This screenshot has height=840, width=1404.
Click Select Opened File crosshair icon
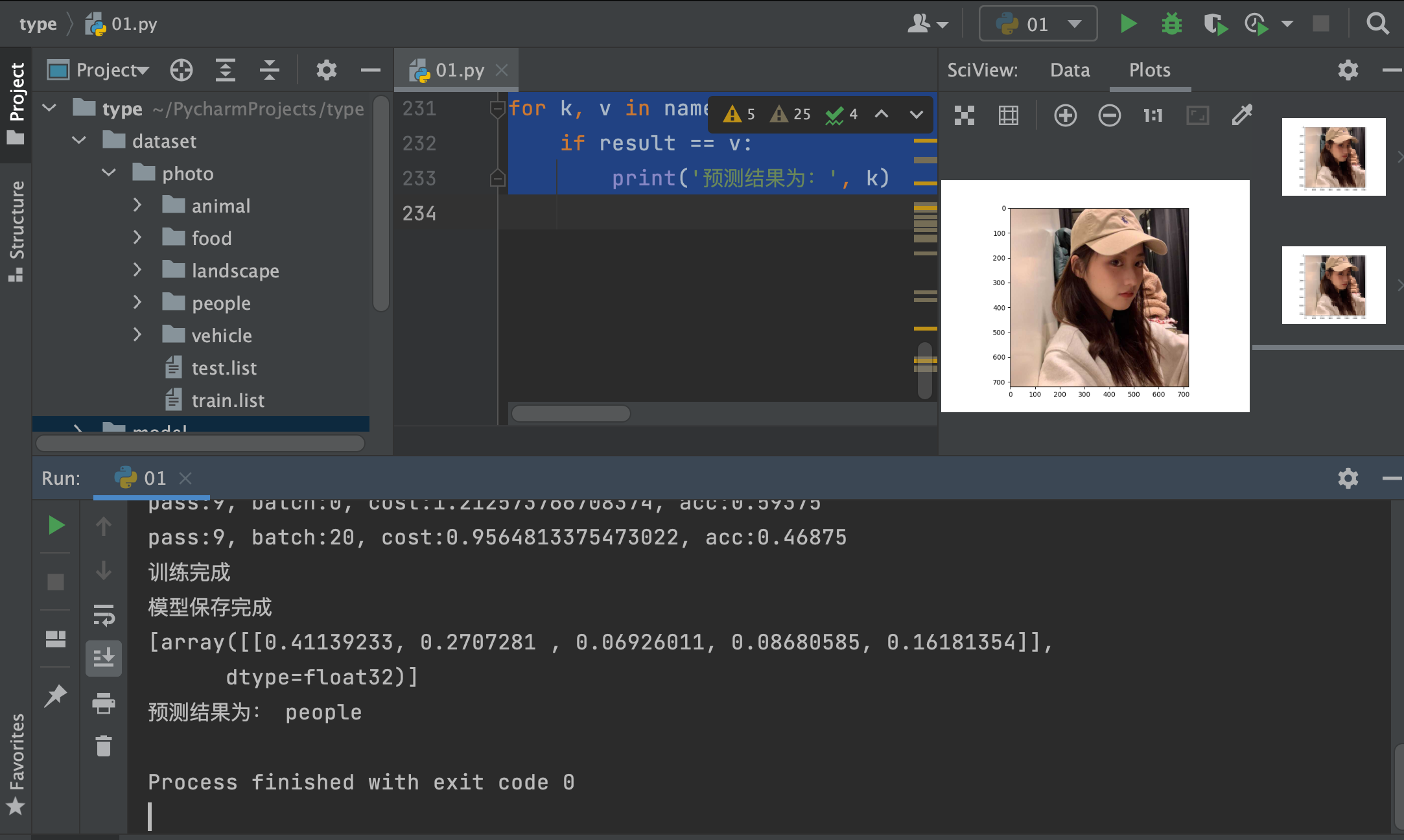click(x=181, y=70)
